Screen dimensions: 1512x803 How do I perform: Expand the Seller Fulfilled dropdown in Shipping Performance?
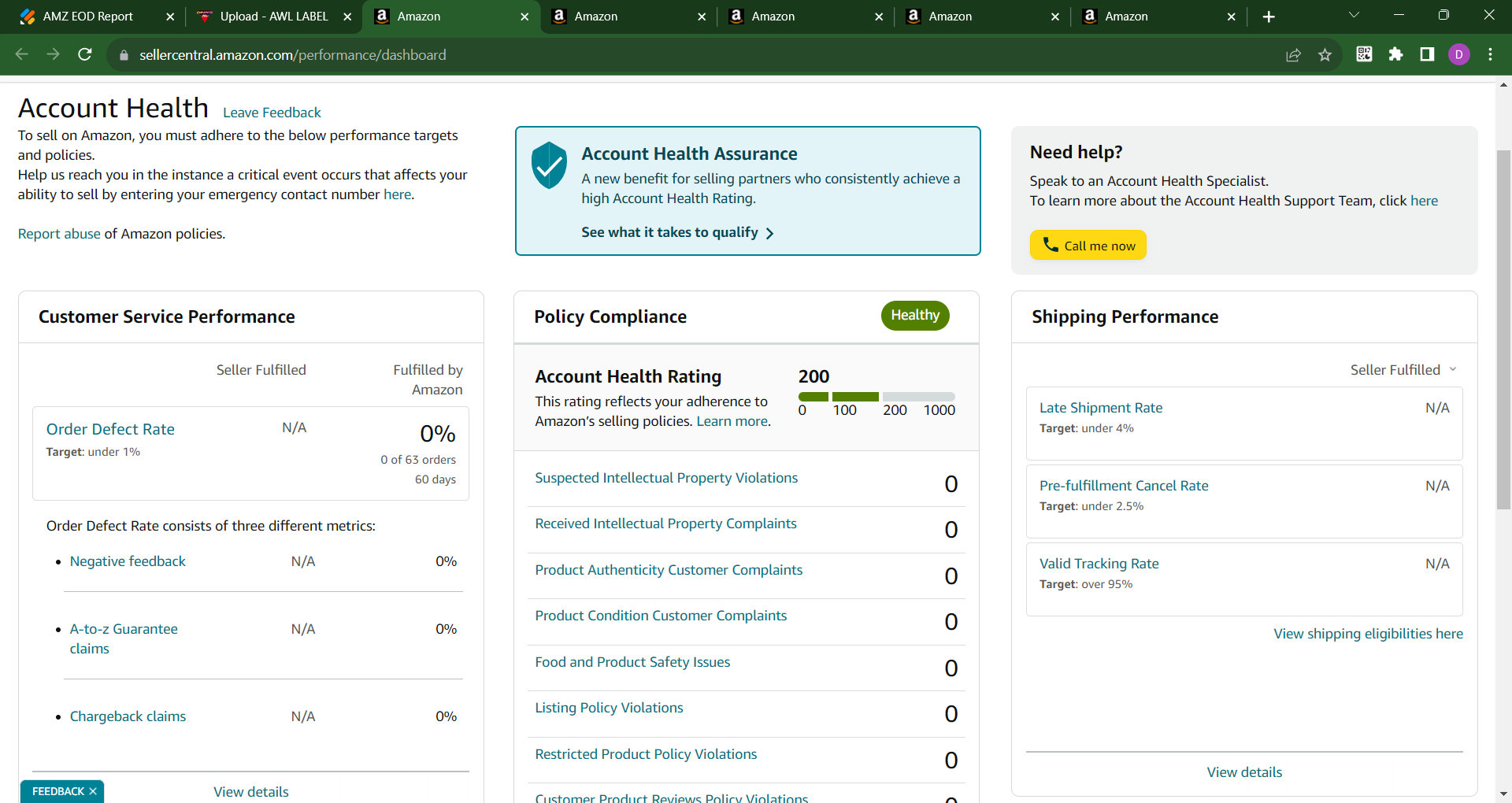(x=1403, y=370)
